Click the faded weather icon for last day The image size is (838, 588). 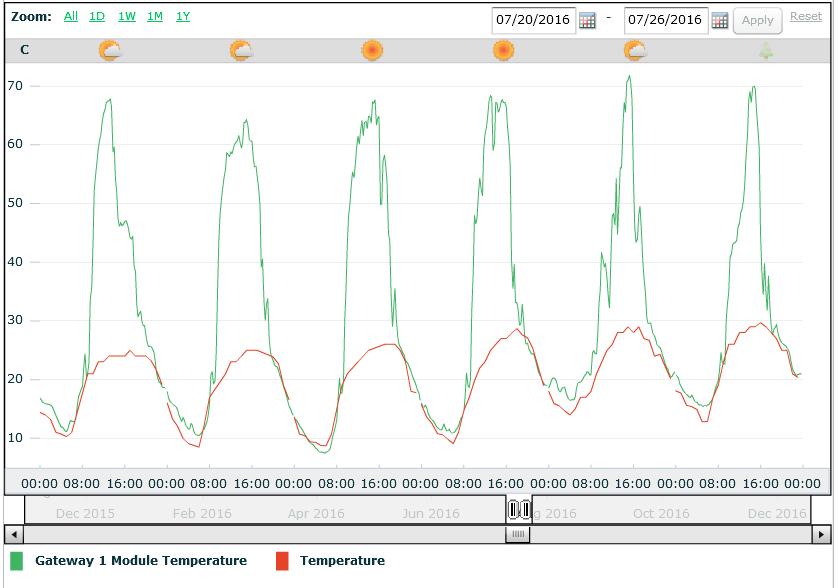coord(766,51)
